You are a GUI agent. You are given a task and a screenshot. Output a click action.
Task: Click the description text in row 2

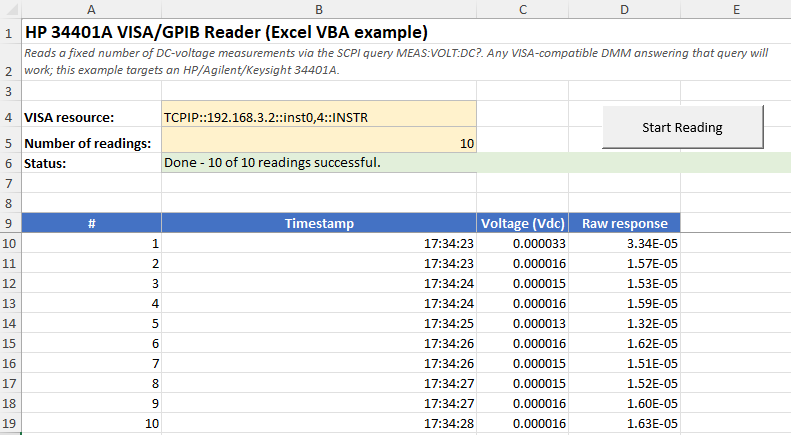tap(396, 62)
